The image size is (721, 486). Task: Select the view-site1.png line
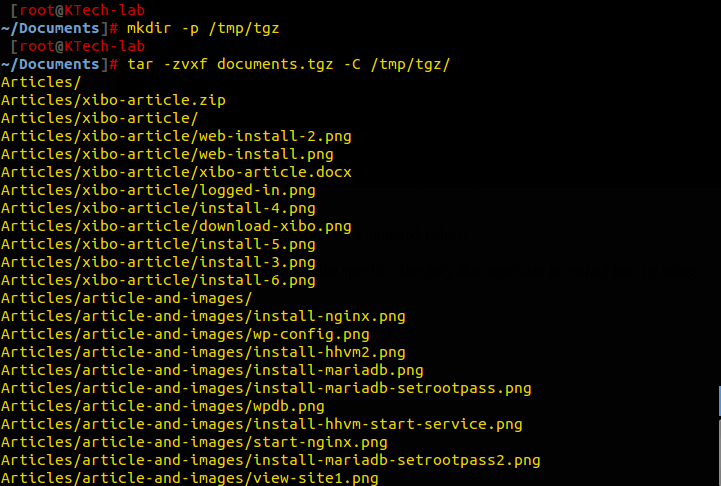(189, 478)
